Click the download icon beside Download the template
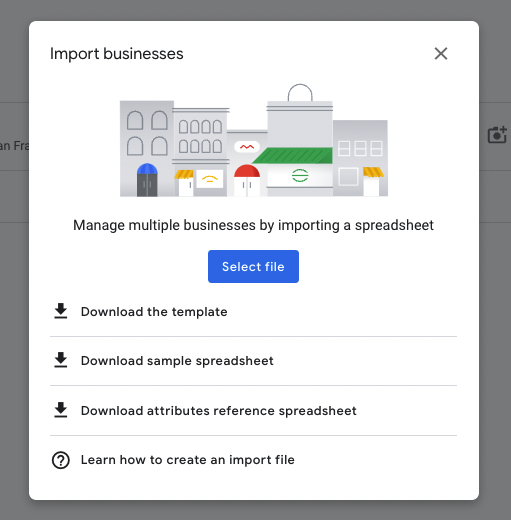Screen dimensions: 511x520 [61, 311]
